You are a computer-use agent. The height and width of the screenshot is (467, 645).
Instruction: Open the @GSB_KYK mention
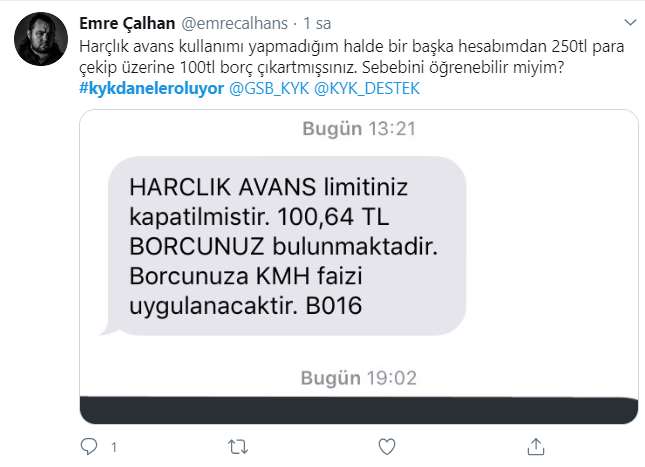point(269,88)
